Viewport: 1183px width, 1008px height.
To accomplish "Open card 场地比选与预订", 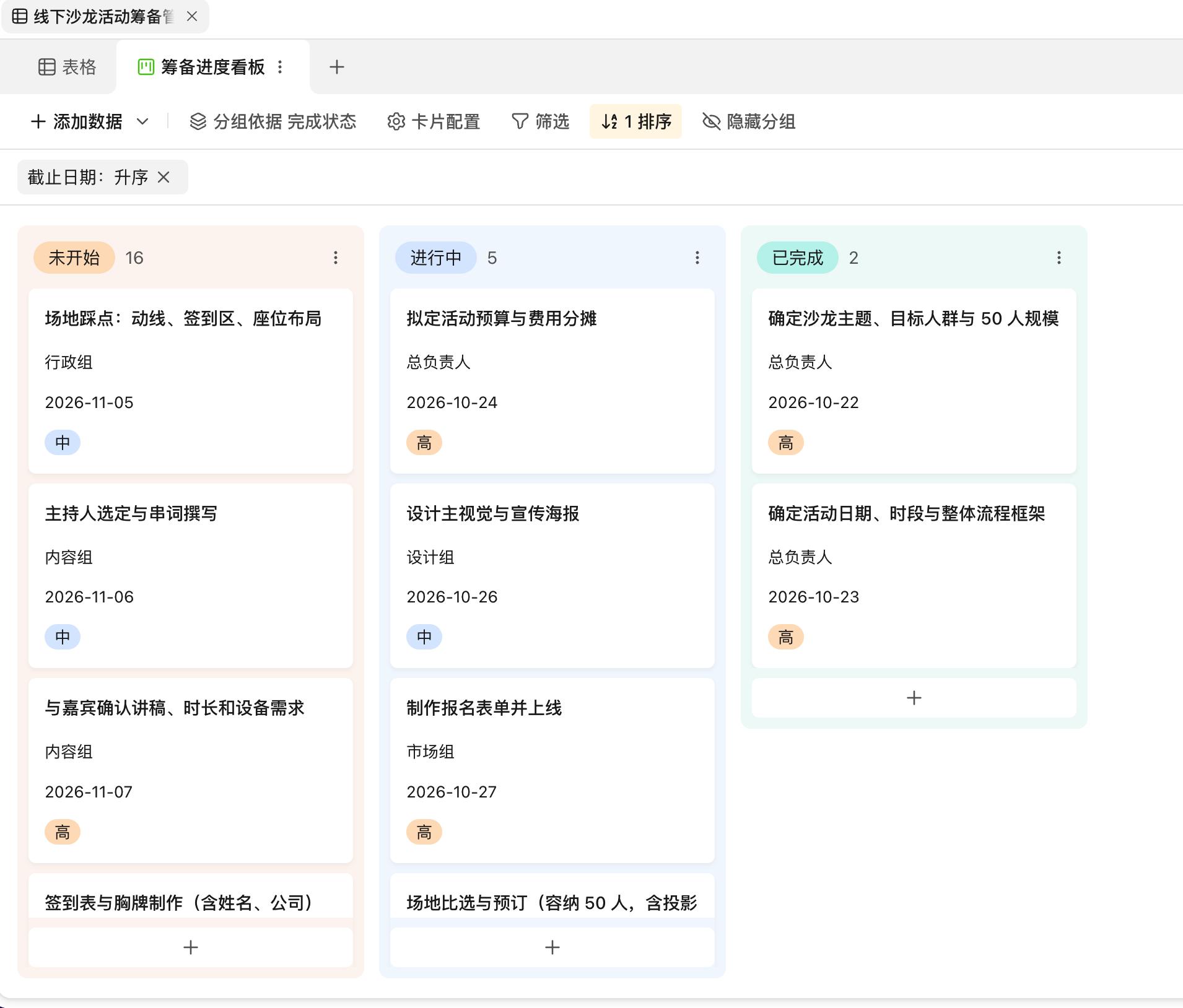I will pos(552,896).
